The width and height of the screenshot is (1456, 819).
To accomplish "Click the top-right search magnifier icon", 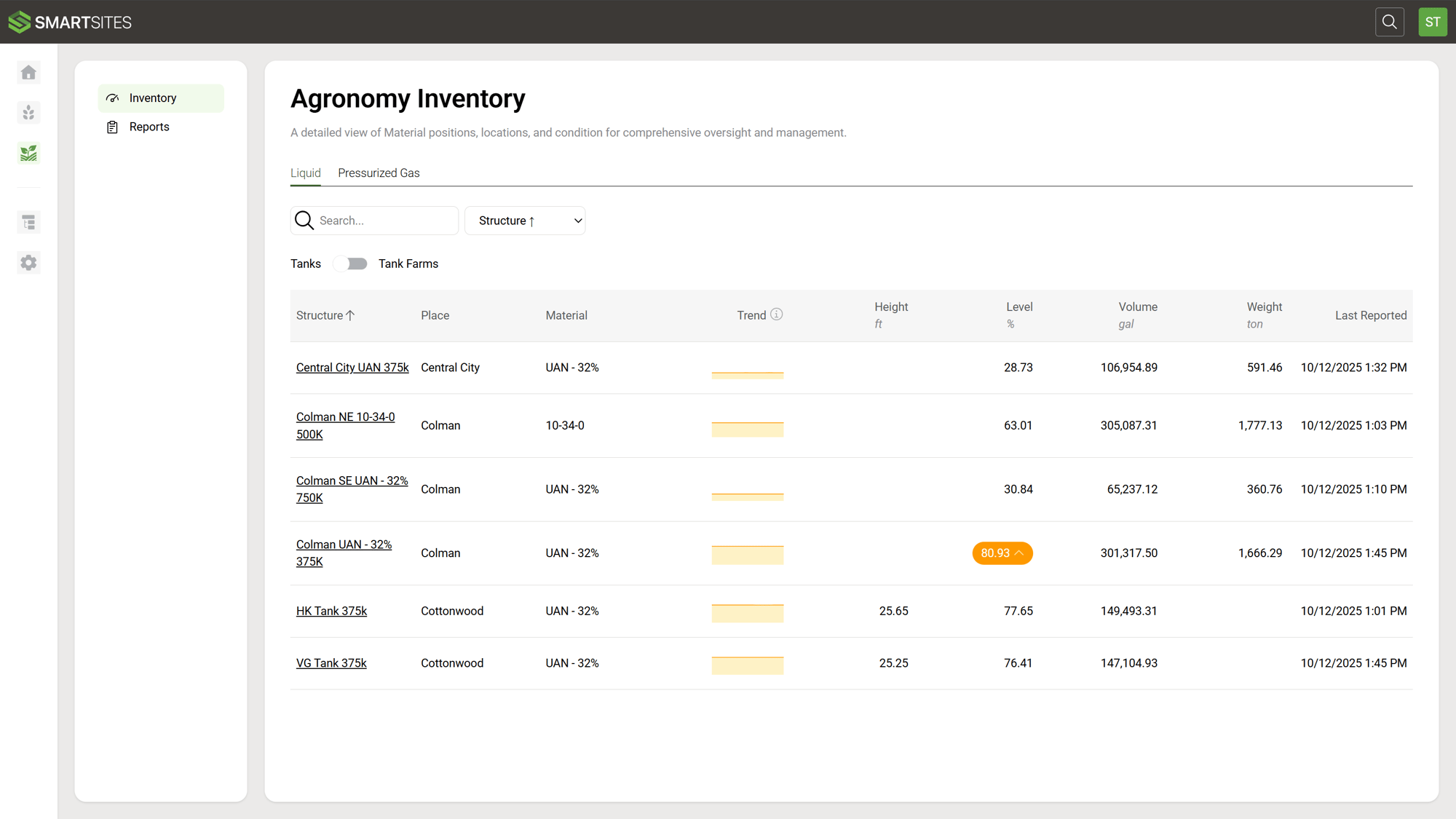I will (x=1389, y=22).
